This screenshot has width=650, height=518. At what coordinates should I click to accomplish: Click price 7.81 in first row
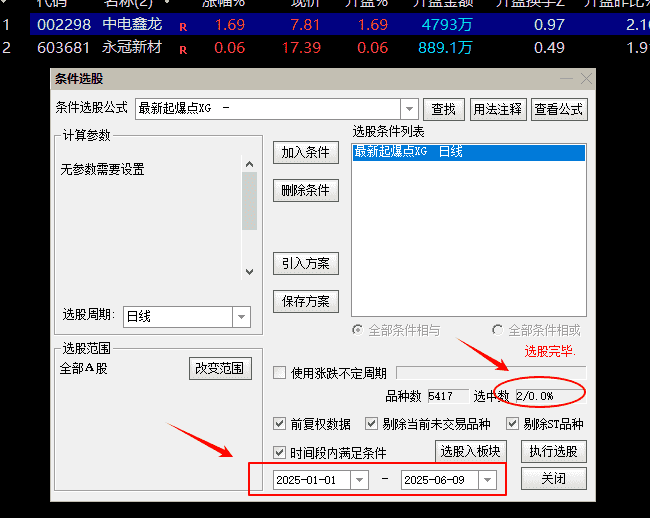point(305,25)
